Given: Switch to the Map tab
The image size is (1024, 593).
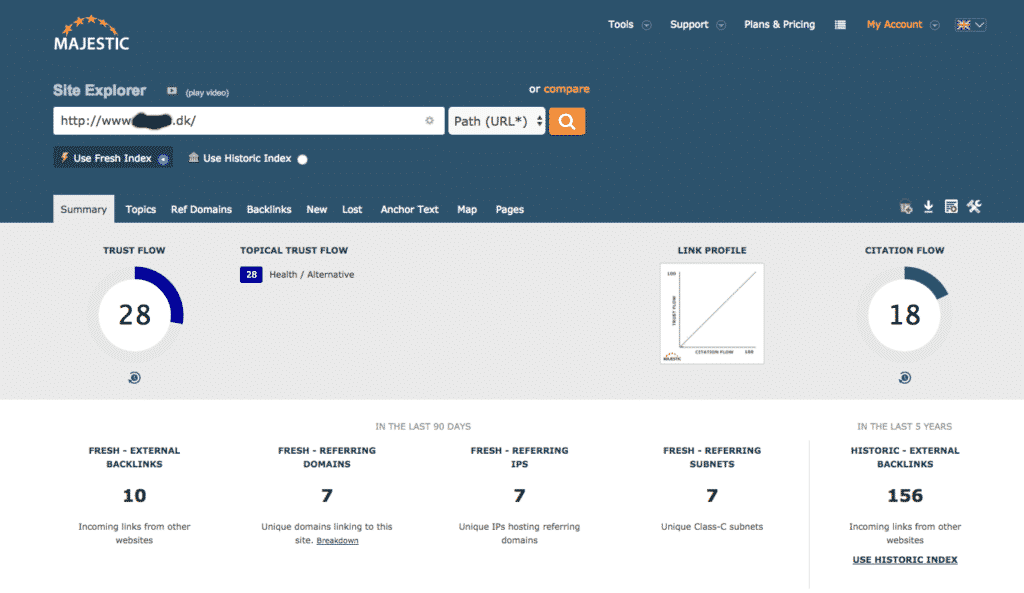Looking at the screenshot, I should click(467, 210).
